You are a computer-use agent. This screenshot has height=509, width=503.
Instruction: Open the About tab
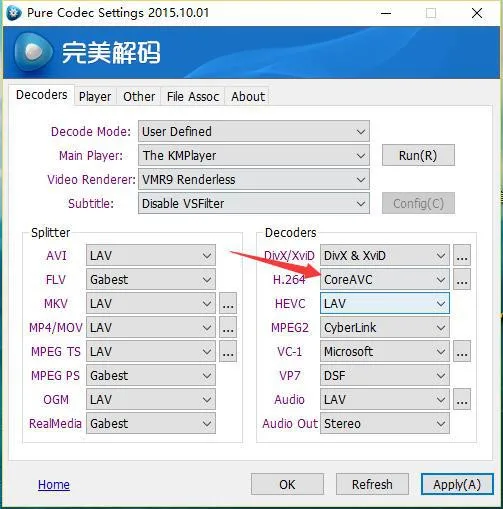coord(248,97)
